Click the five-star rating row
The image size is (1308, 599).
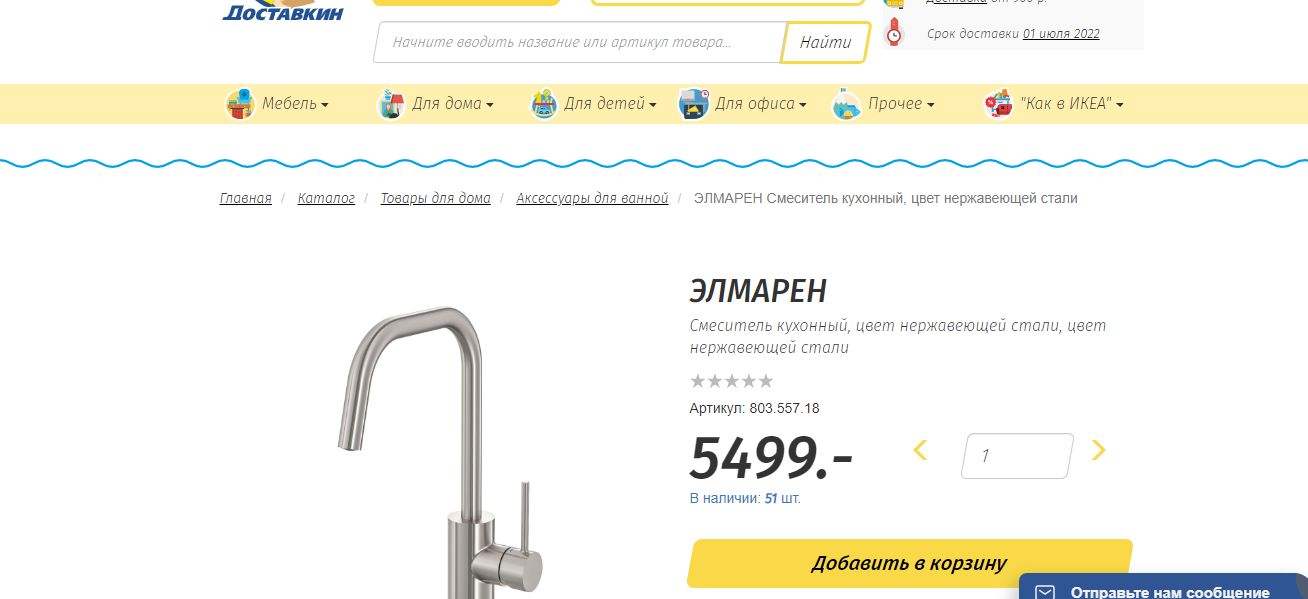pyautogui.click(x=731, y=381)
